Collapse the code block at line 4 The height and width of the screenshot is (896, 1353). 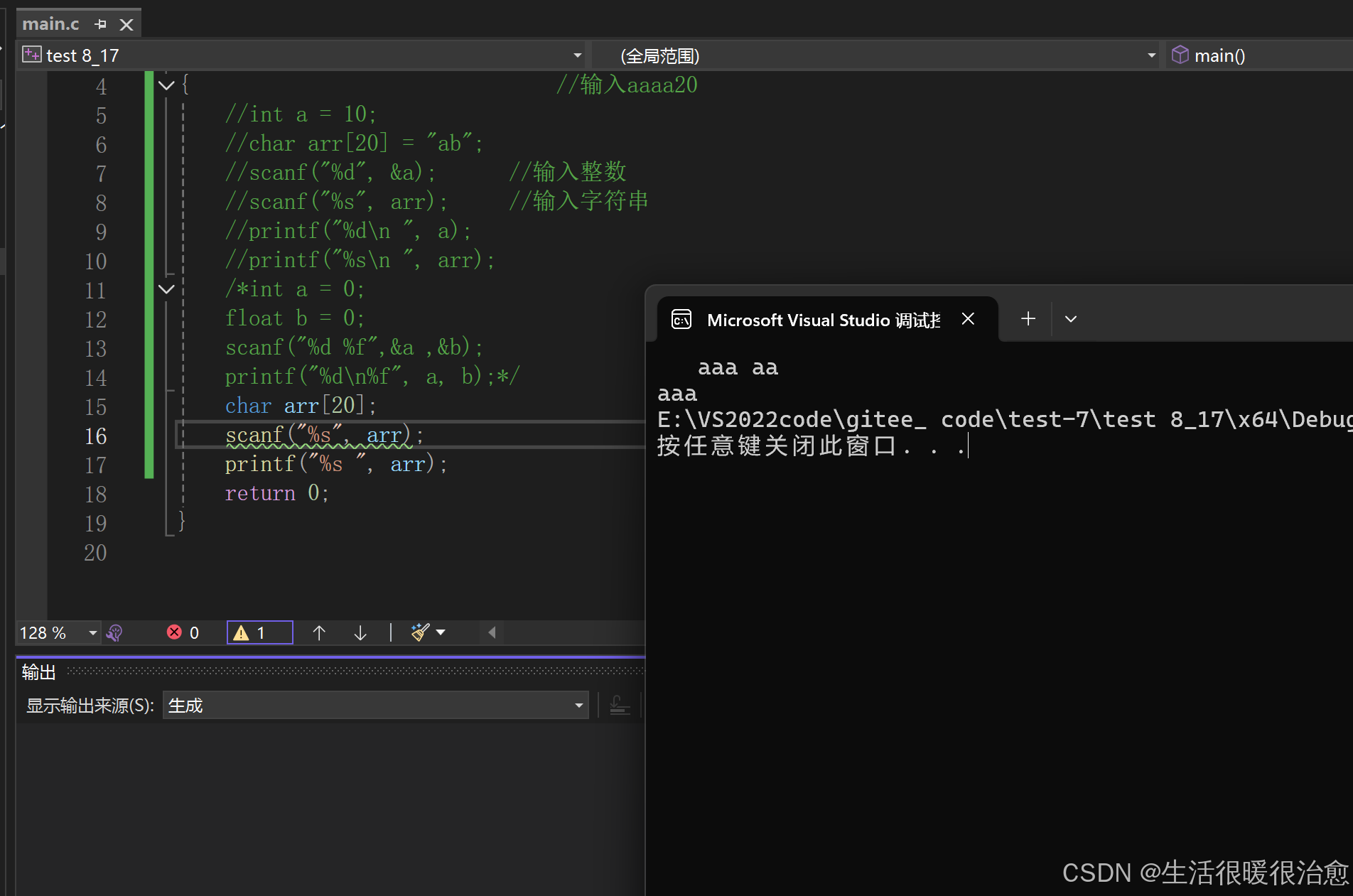pos(166,86)
